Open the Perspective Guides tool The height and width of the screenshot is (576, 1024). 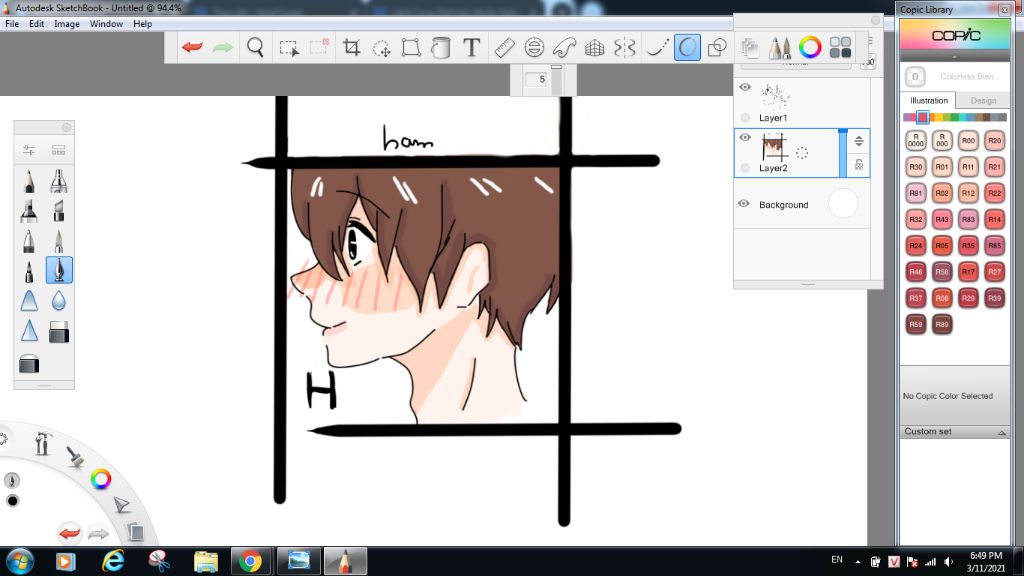click(x=594, y=48)
